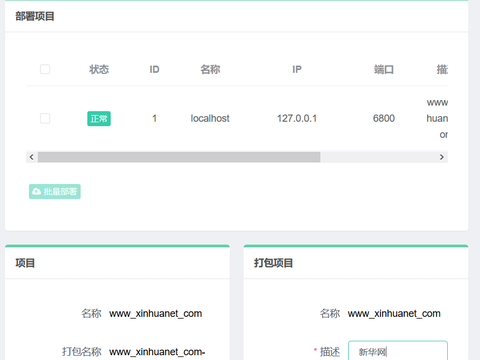
Task: Click the 打包名称 label
Action: coord(82,352)
